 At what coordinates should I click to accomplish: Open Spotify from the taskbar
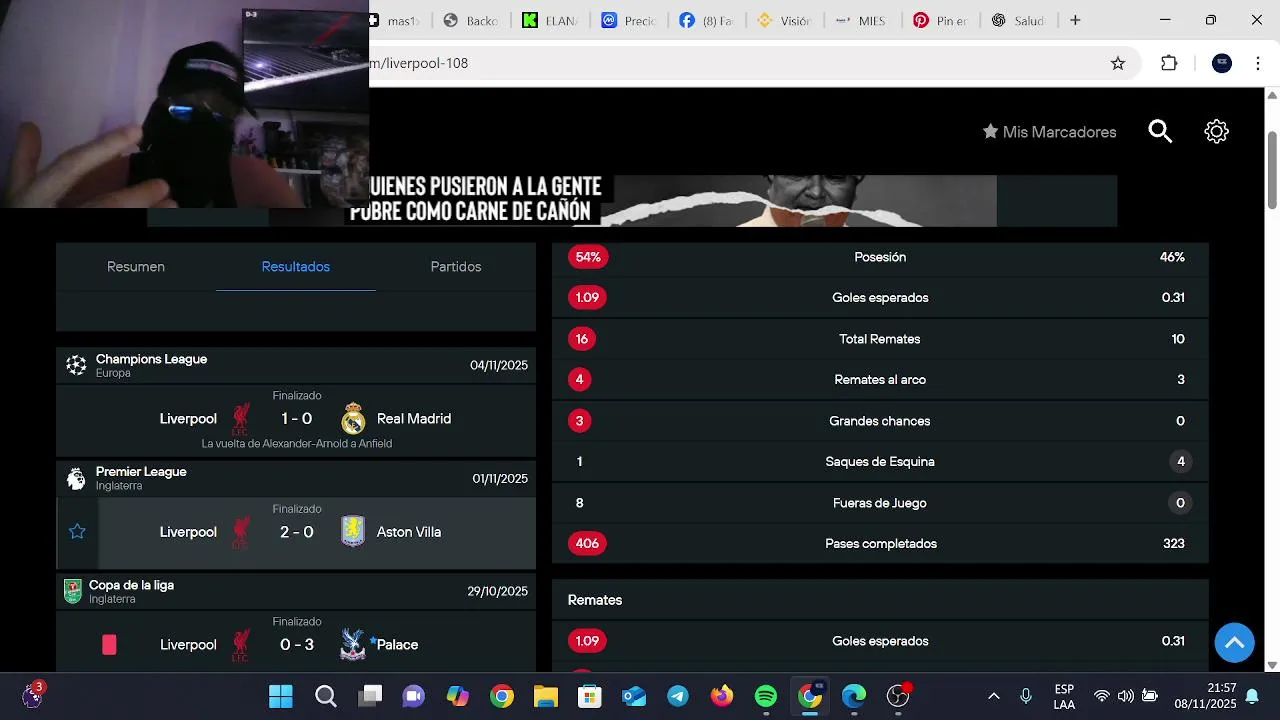766,696
